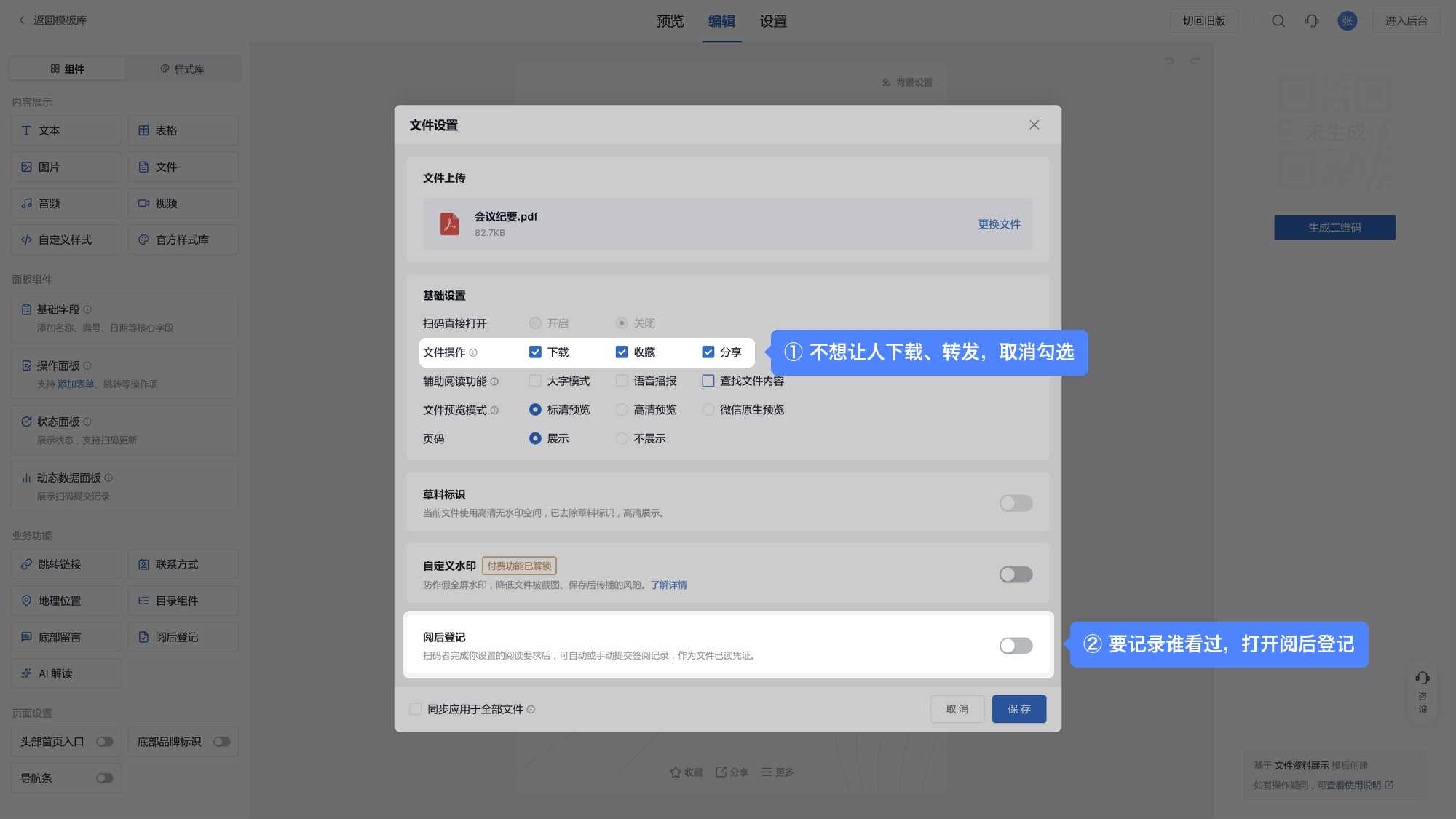Uncheck the 收藏 checkbox
The width and height of the screenshot is (1456, 819).
(x=622, y=352)
